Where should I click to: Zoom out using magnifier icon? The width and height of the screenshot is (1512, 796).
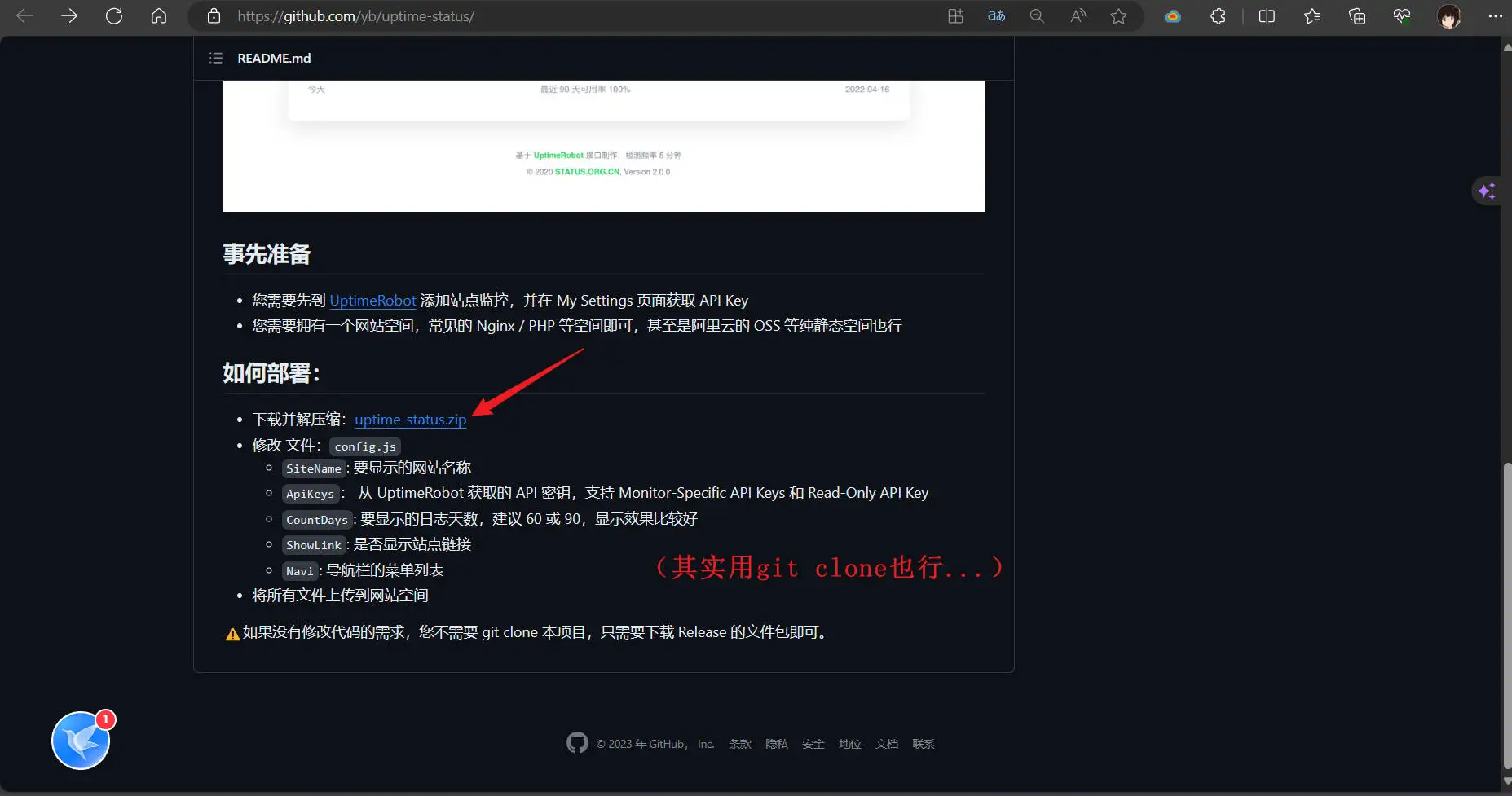point(1037,16)
